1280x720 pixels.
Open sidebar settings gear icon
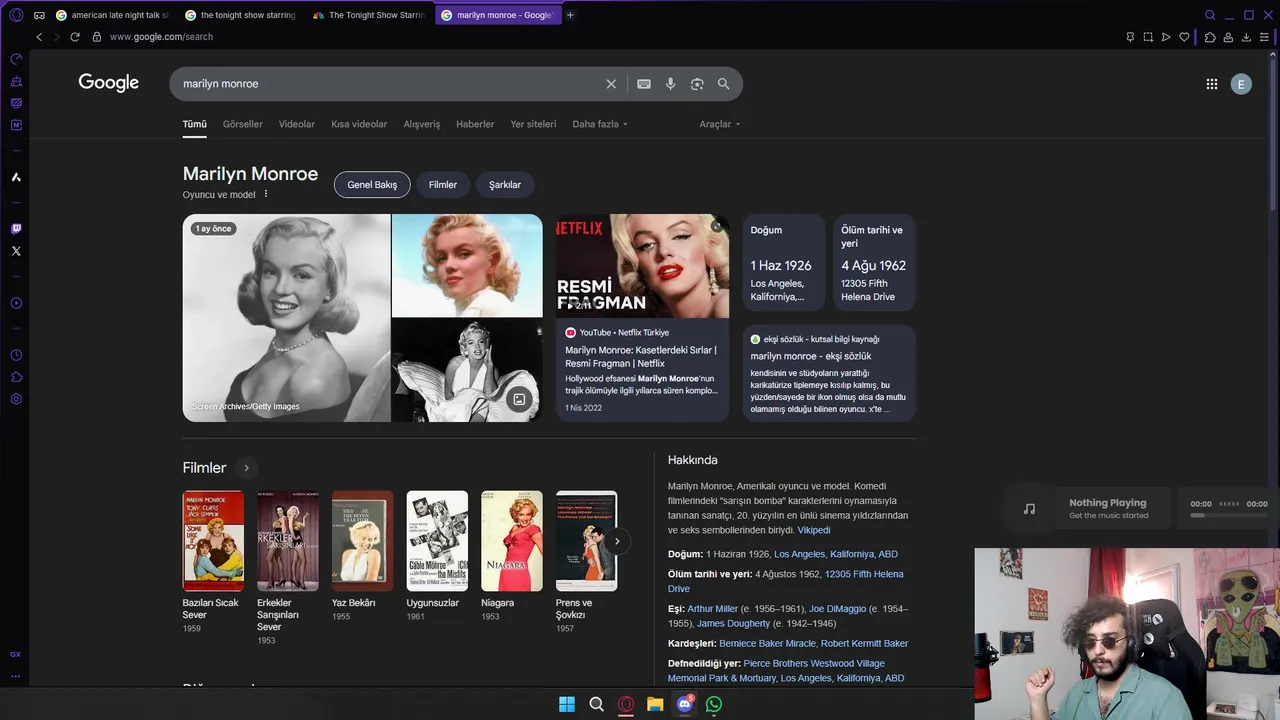coord(16,399)
